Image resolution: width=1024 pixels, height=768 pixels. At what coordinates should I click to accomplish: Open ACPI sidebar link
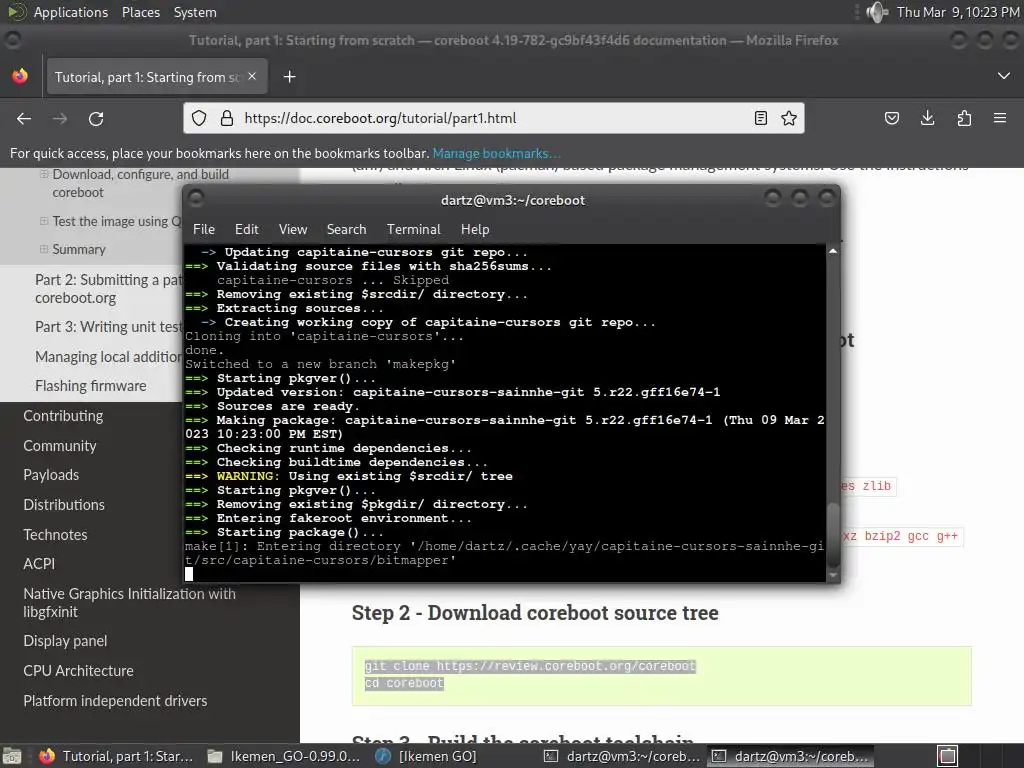click(x=39, y=564)
